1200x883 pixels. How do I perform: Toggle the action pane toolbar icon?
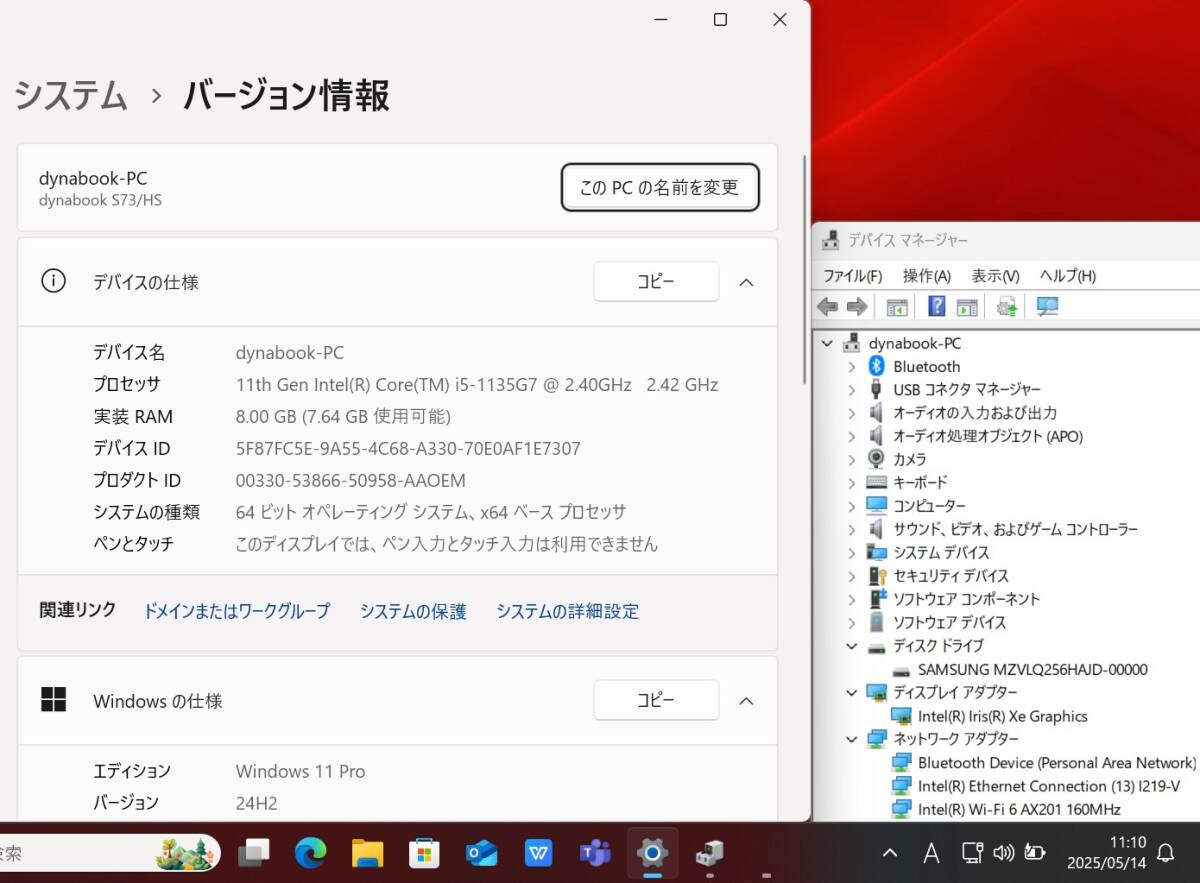coord(967,307)
